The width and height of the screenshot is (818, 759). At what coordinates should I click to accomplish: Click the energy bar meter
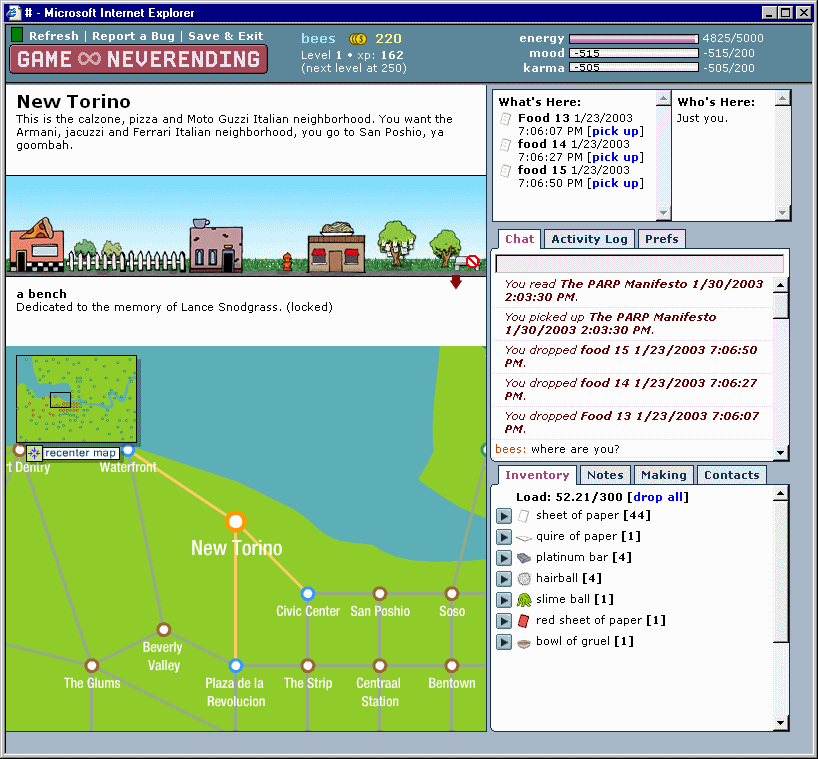tap(633, 39)
